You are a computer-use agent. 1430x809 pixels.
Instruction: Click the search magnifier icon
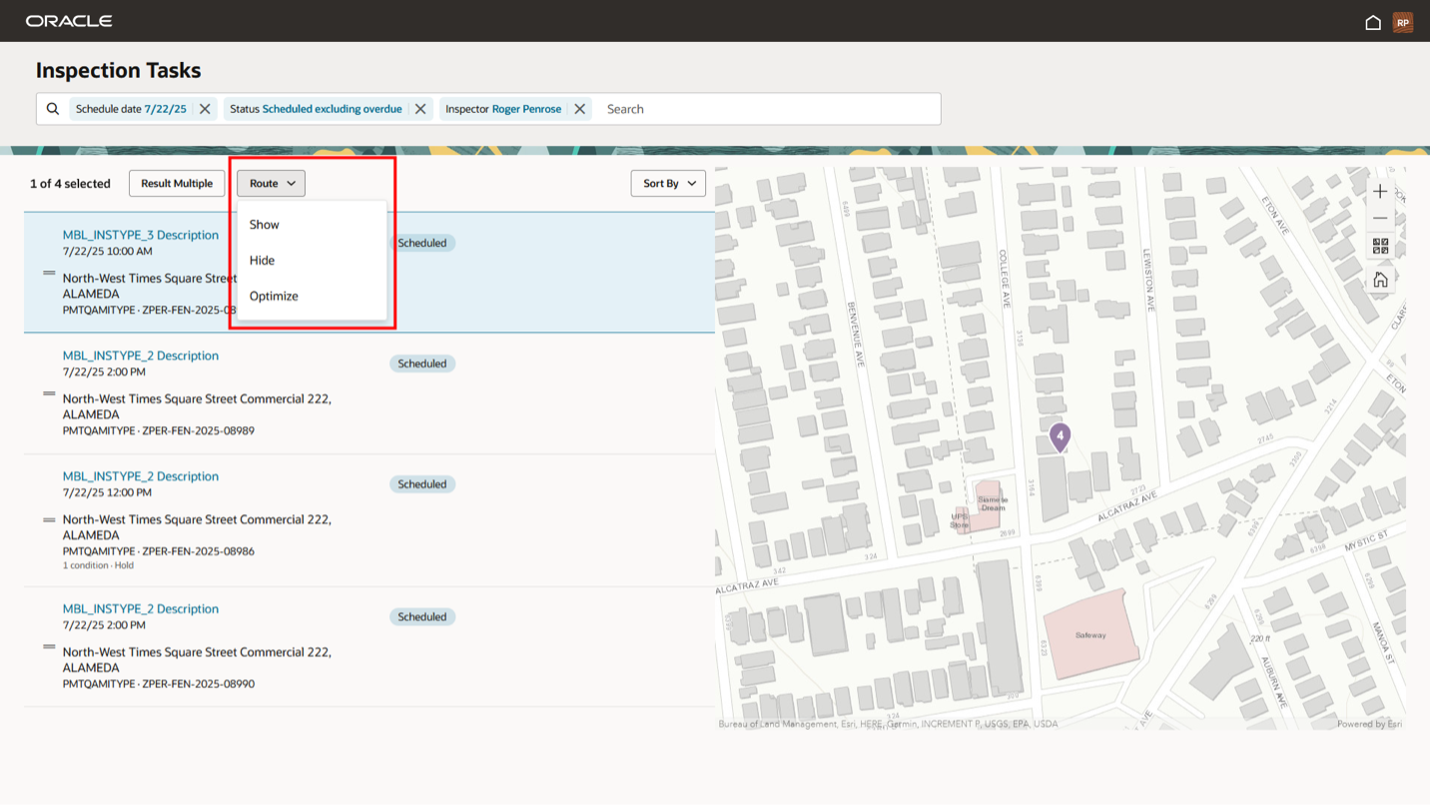pyautogui.click(x=52, y=108)
